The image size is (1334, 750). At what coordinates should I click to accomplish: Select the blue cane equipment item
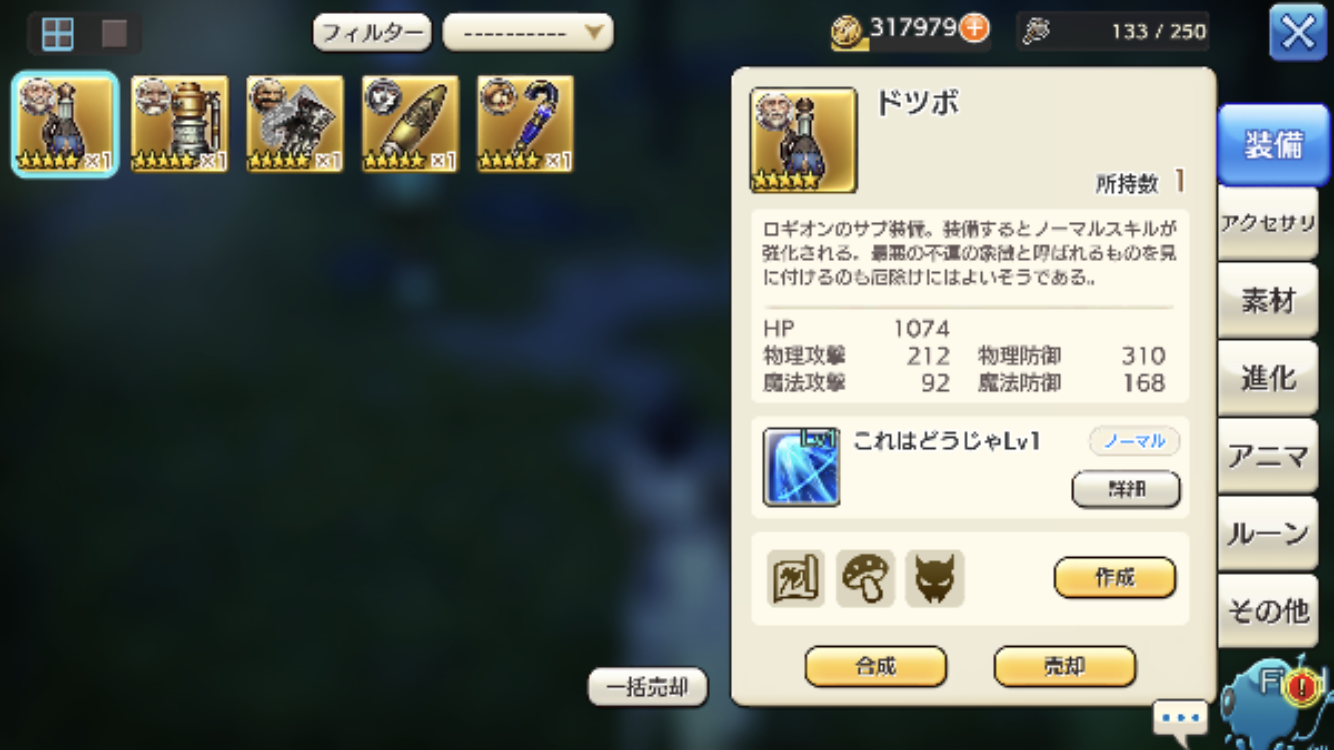click(525, 124)
